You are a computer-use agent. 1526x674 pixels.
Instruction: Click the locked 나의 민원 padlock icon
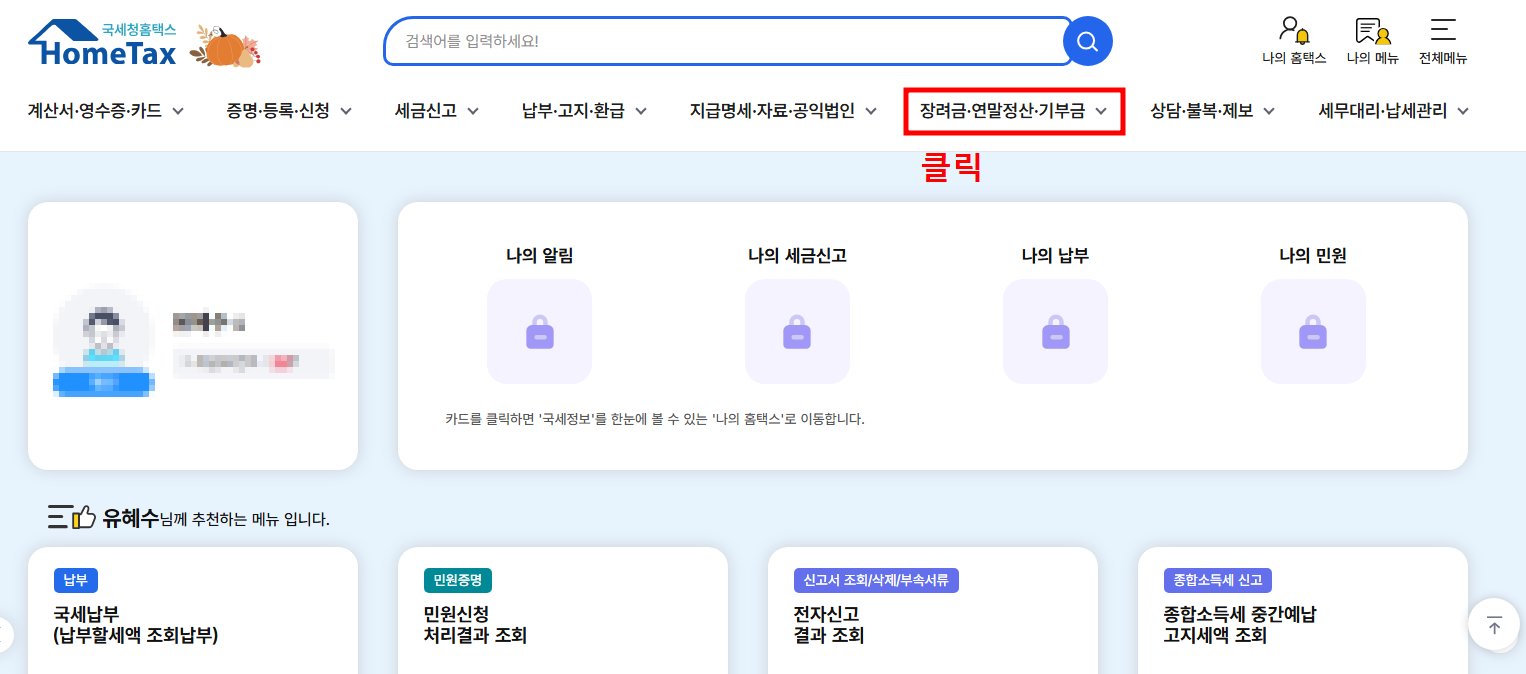(1313, 330)
